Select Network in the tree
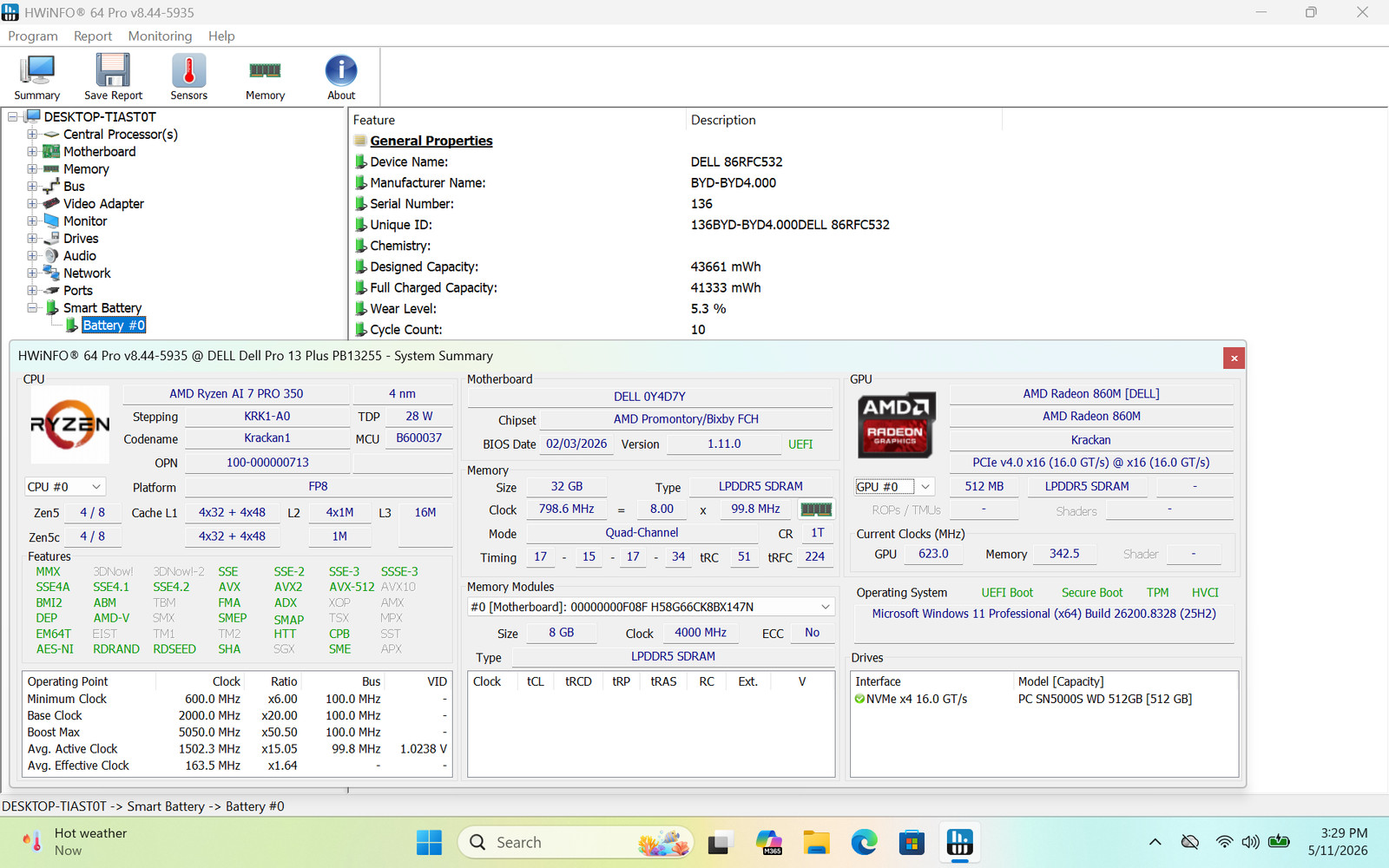The height and width of the screenshot is (868, 1389). click(87, 273)
